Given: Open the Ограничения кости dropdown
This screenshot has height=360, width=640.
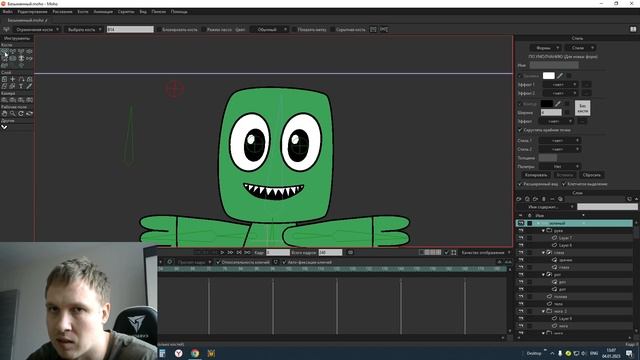Looking at the screenshot, I should (x=37, y=29).
